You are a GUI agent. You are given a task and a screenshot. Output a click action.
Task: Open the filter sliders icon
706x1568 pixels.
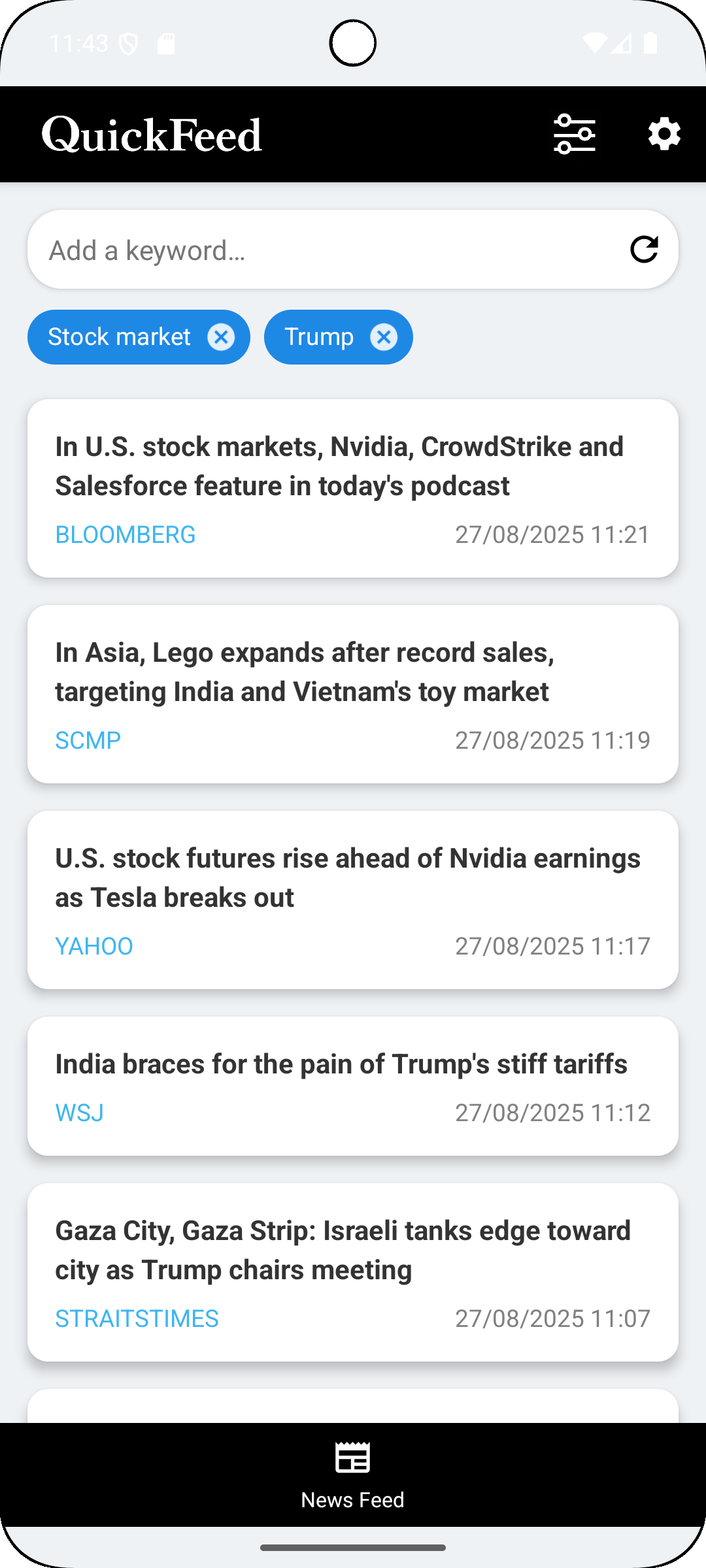point(574,135)
